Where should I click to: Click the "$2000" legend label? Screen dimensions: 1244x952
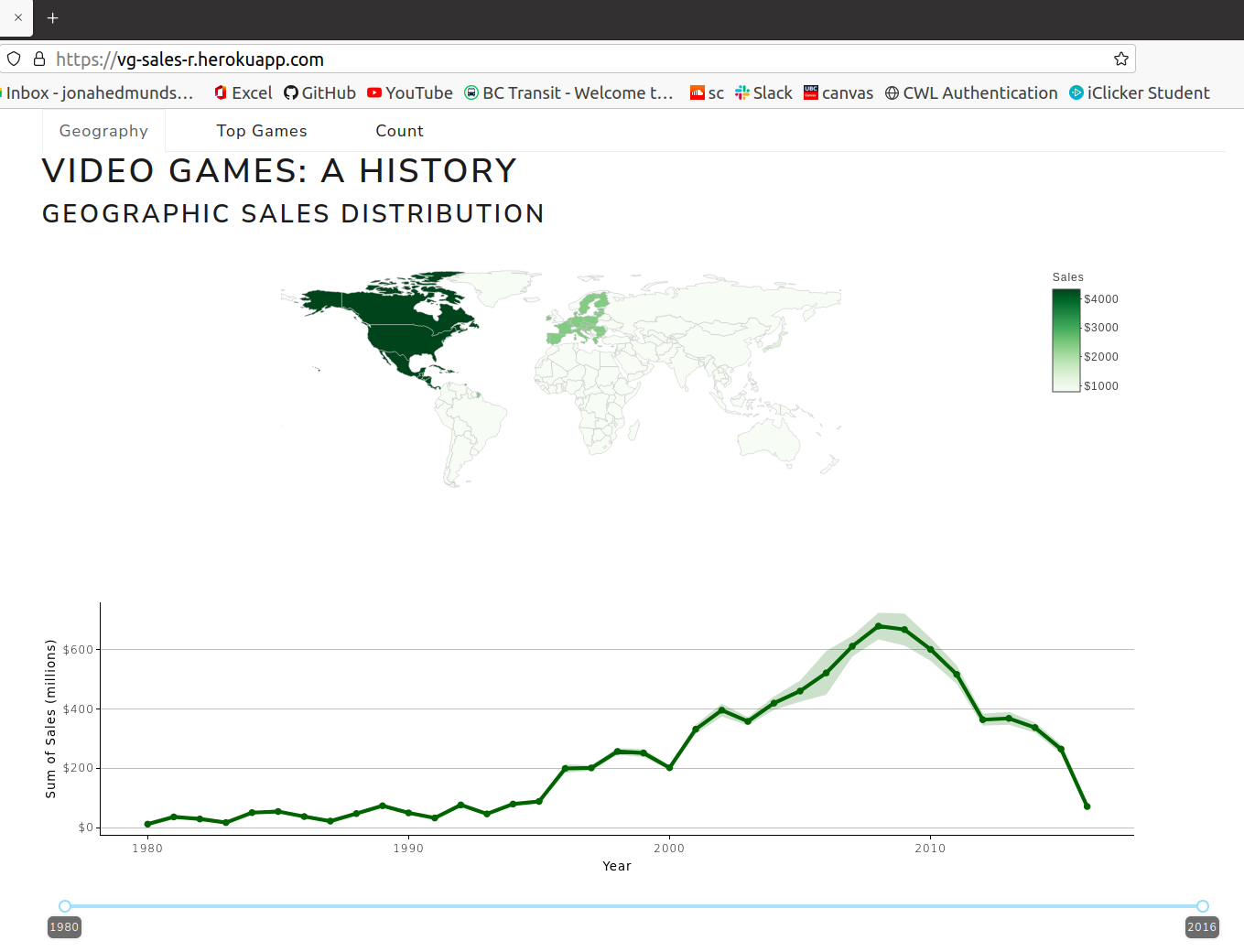tap(1101, 357)
